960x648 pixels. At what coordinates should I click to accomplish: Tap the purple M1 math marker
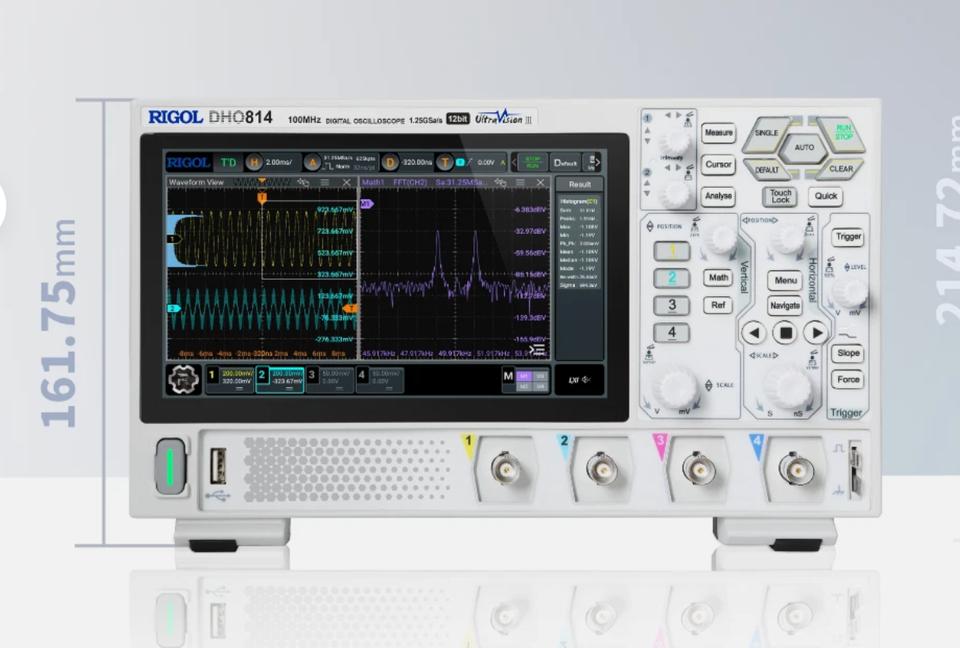point(366,203)
